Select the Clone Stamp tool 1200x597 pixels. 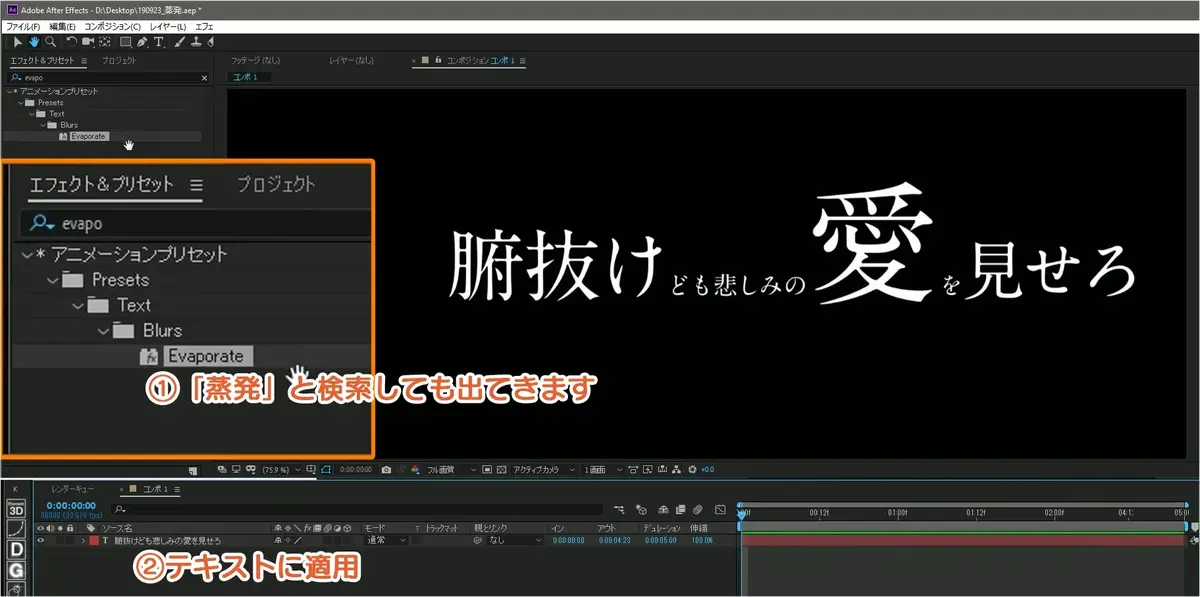(197, 41)
